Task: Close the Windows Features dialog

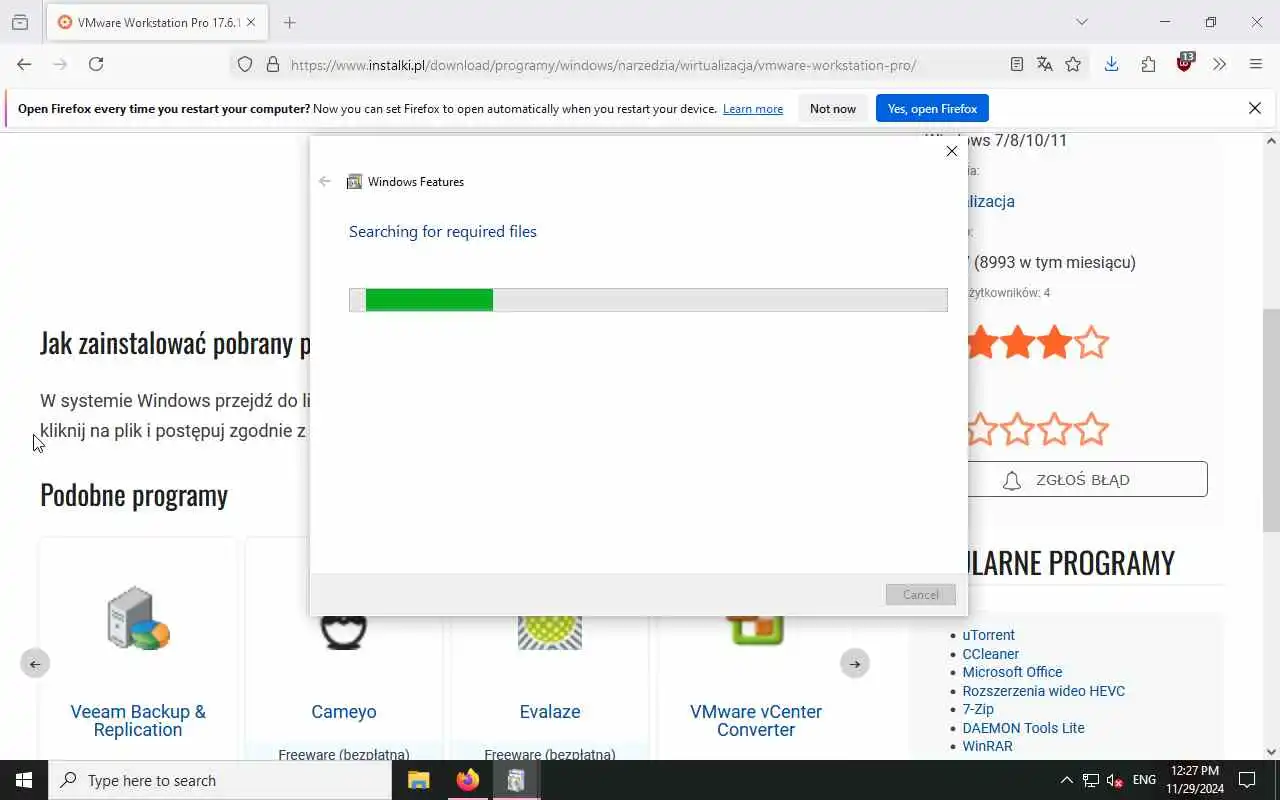Action: (x=951, y=151)
